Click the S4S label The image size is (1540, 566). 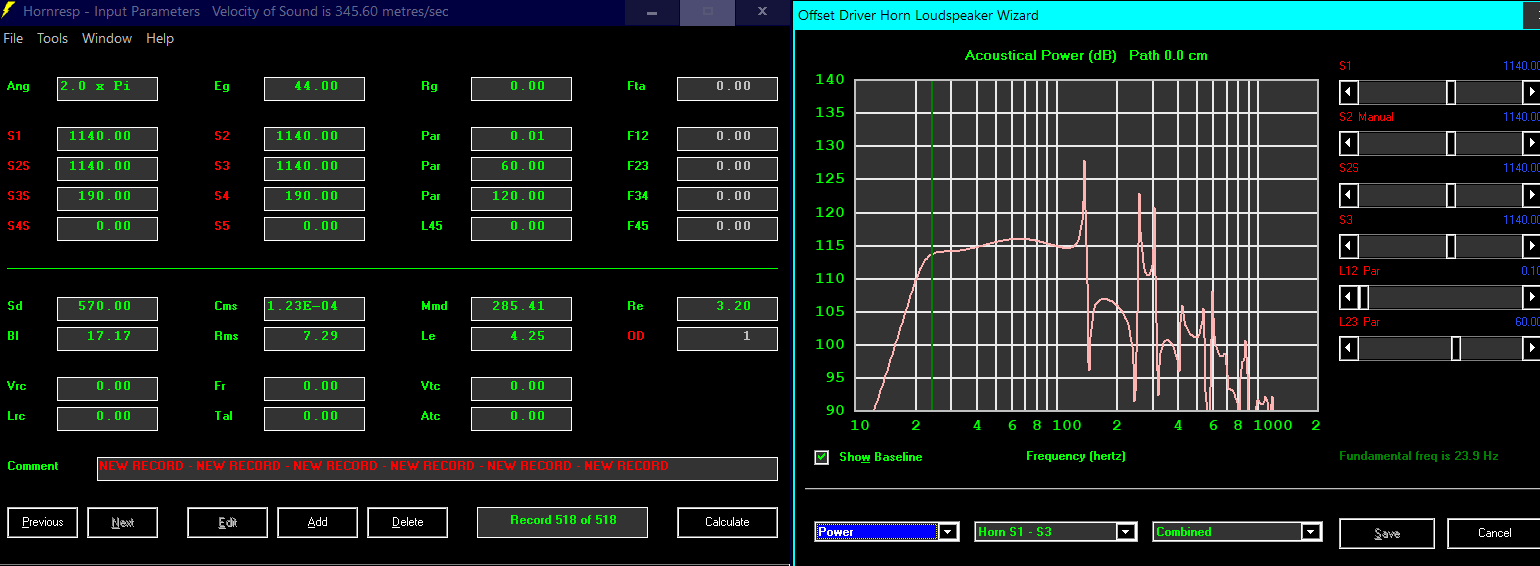(x=18, y=226)
